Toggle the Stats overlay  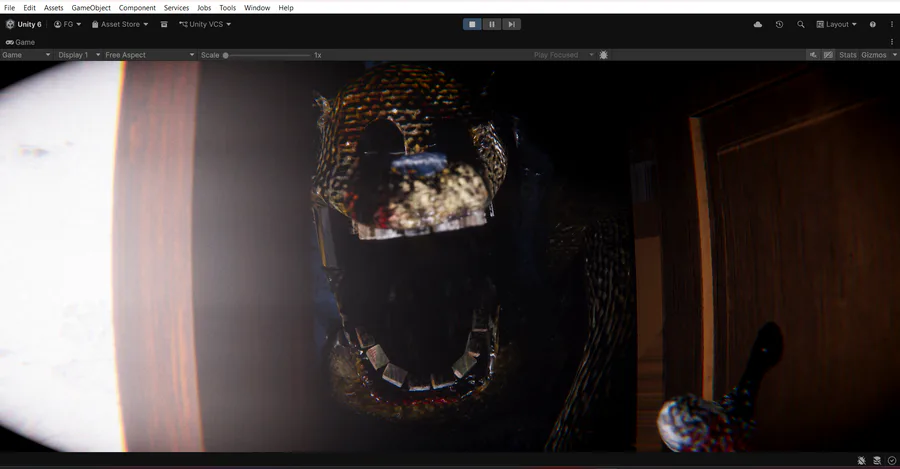click(847, 55)
